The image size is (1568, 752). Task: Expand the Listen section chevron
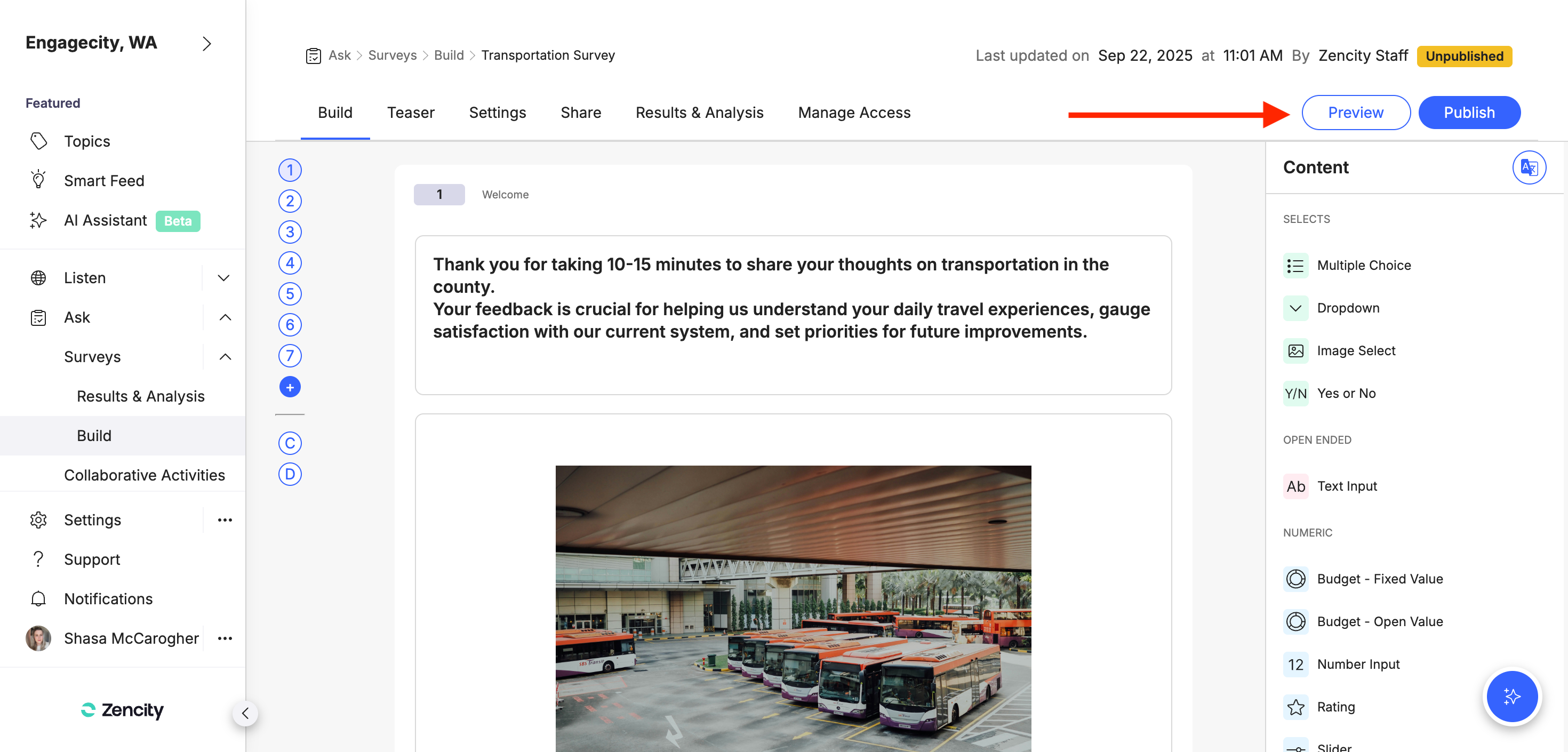click(224, 278)
